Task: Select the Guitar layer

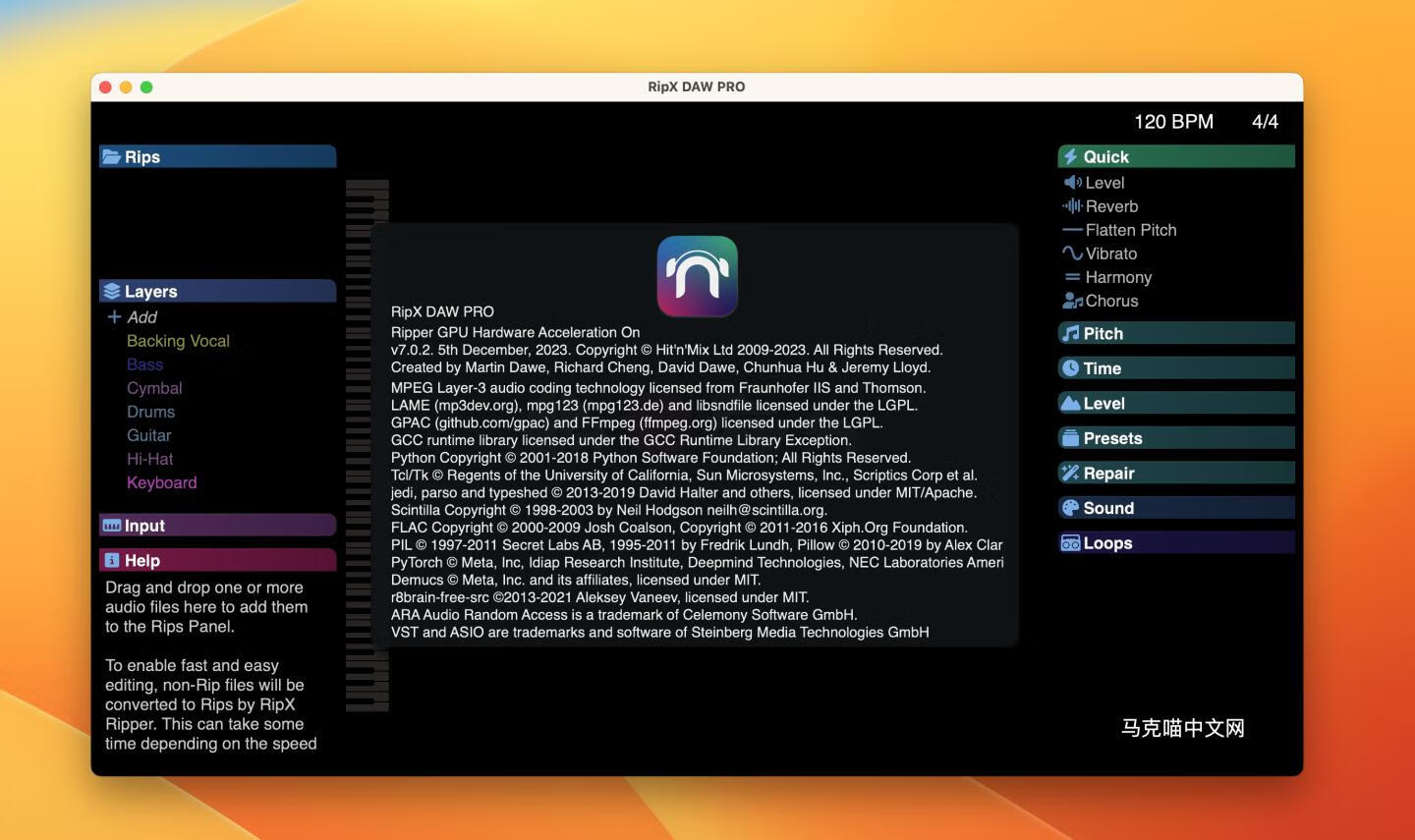Action: (x=148, y=435)
